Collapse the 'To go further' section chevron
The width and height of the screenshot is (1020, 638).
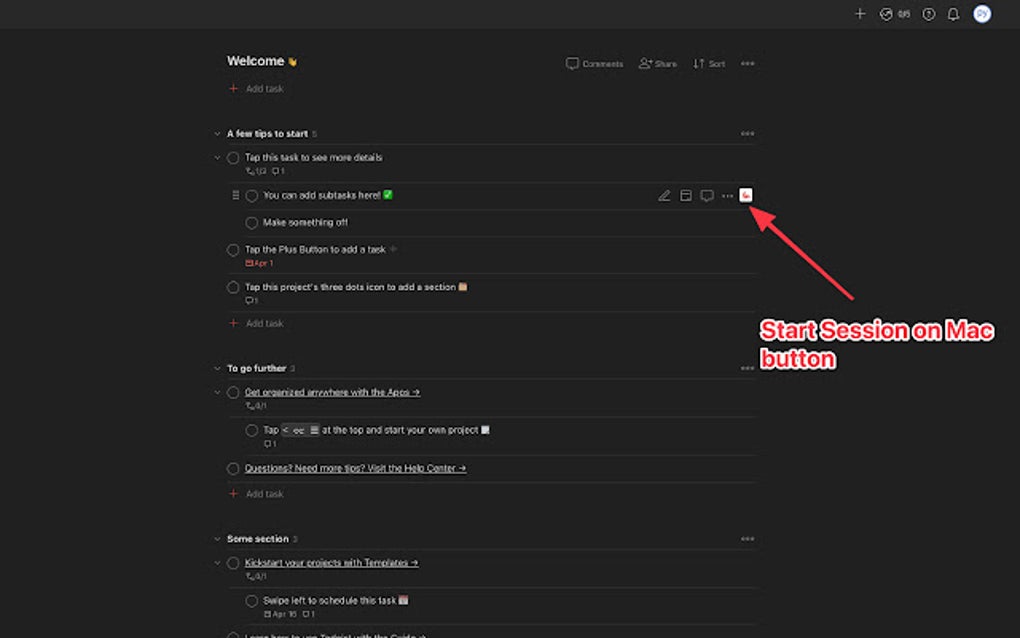217,367
